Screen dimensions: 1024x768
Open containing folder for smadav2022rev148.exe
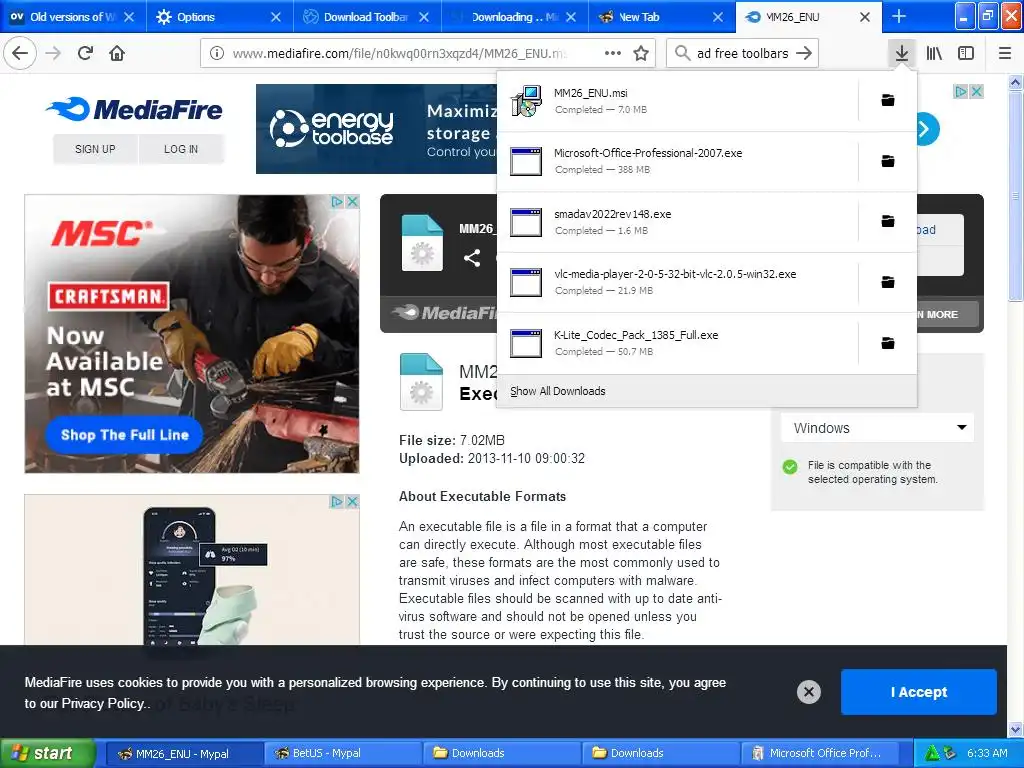[888, 221]
